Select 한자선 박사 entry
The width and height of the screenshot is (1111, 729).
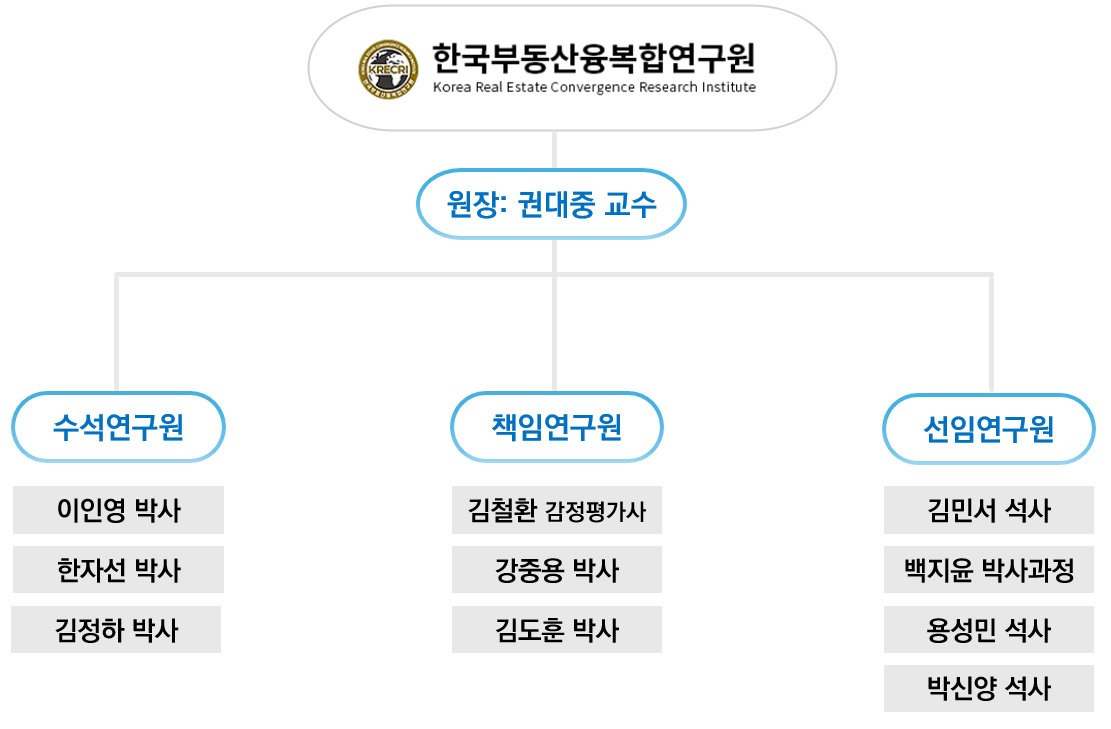coord(118,570)
